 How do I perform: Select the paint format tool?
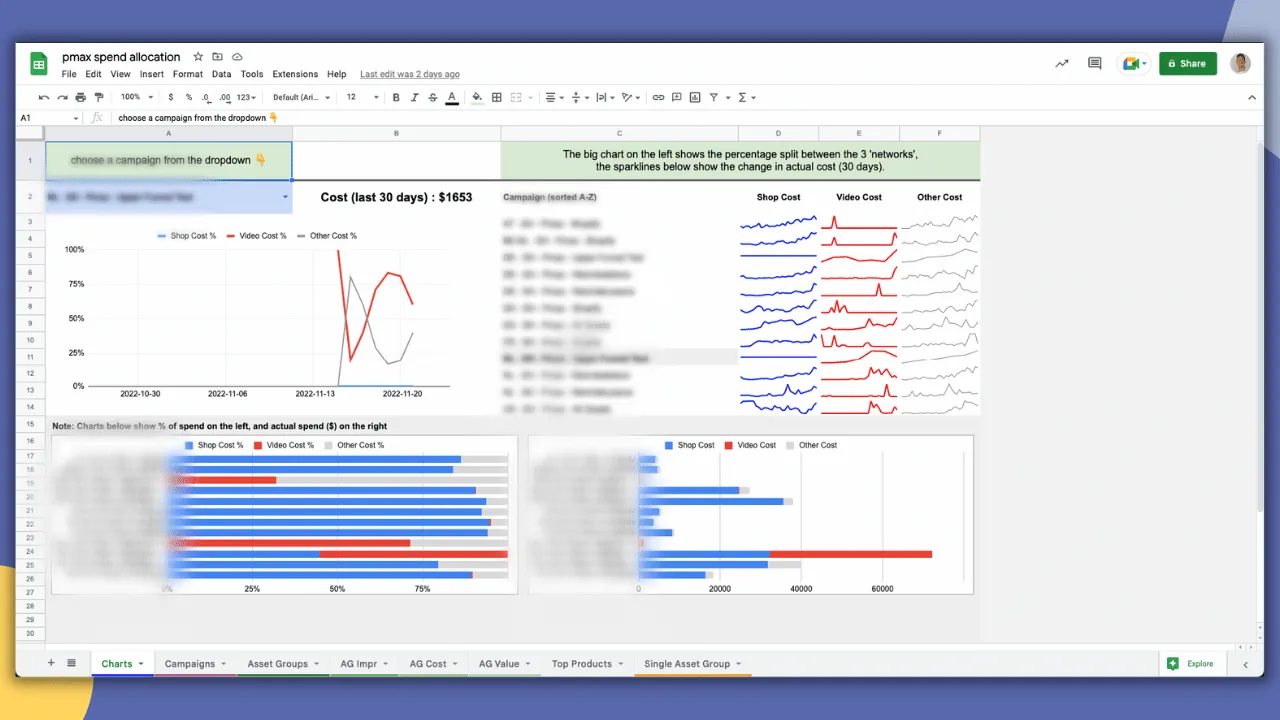click(x=98, y=97)
